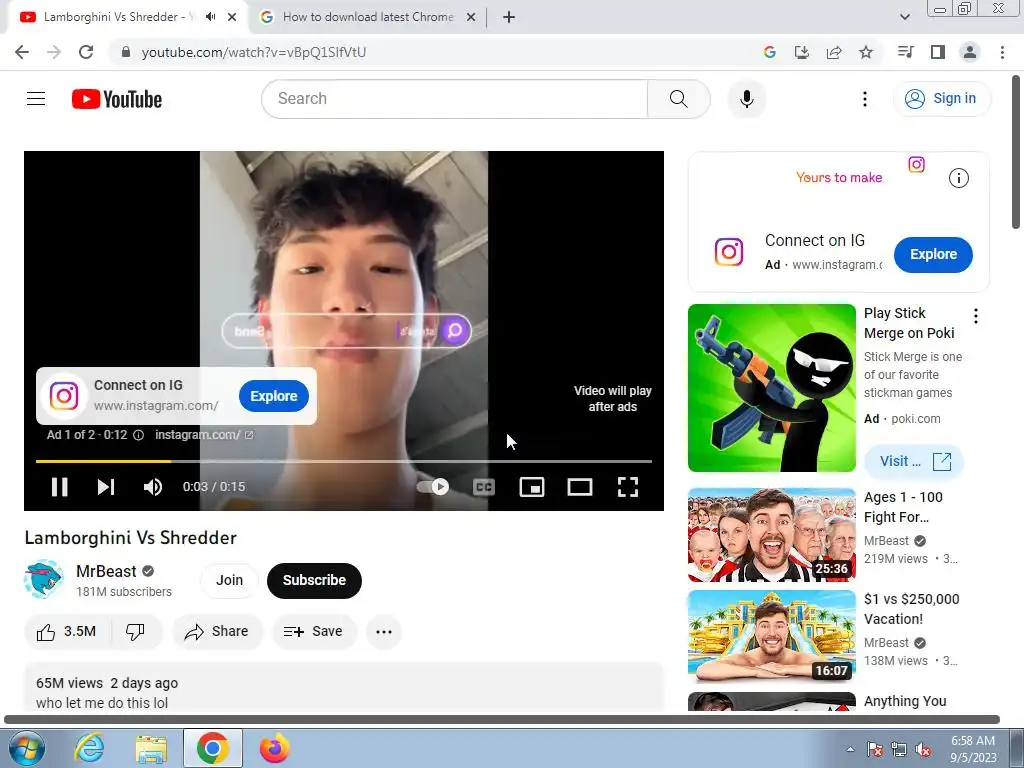Open MrBeast channel avatar

(44, 579)
